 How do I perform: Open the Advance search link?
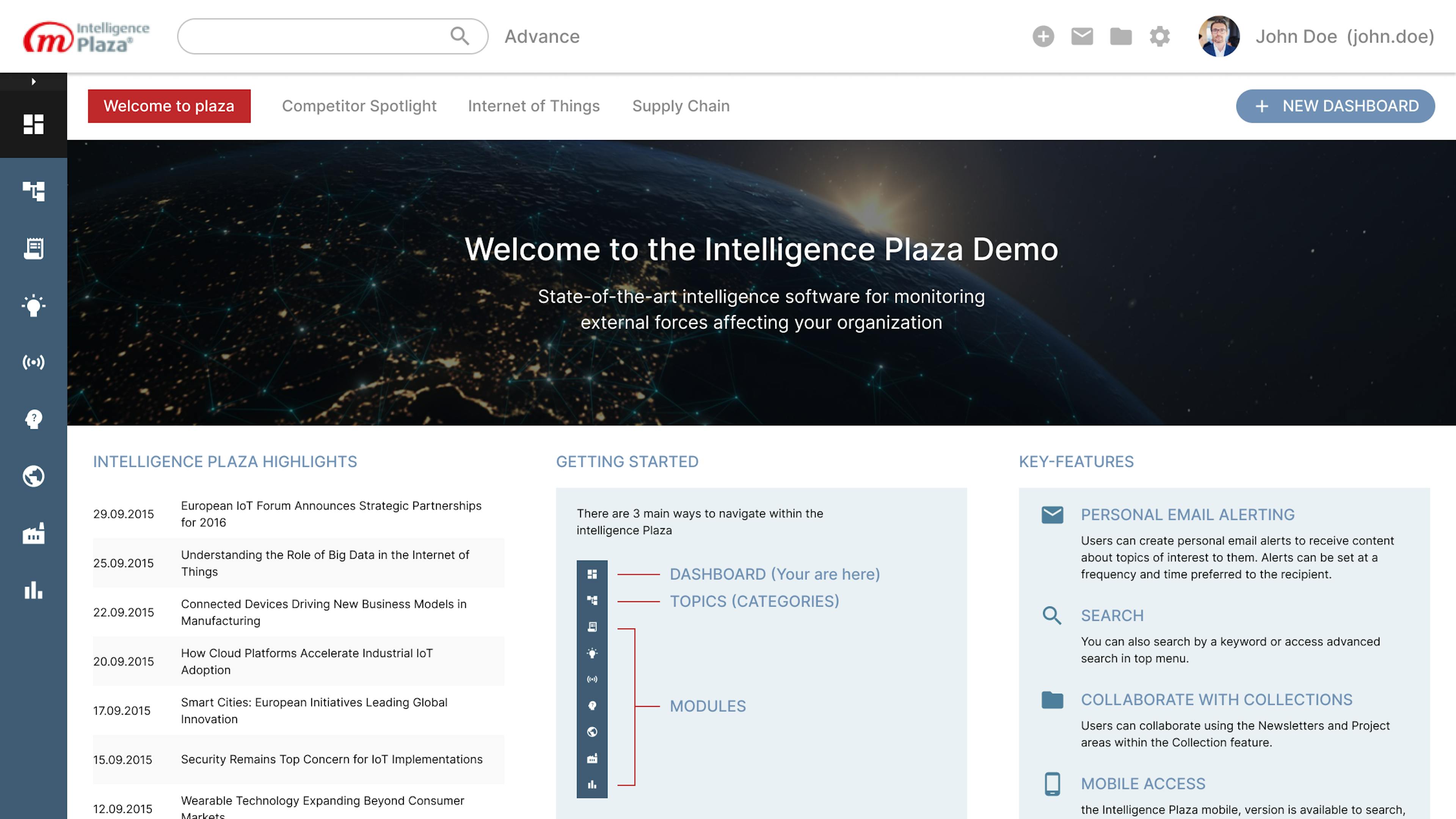click(x=541, y=36)
